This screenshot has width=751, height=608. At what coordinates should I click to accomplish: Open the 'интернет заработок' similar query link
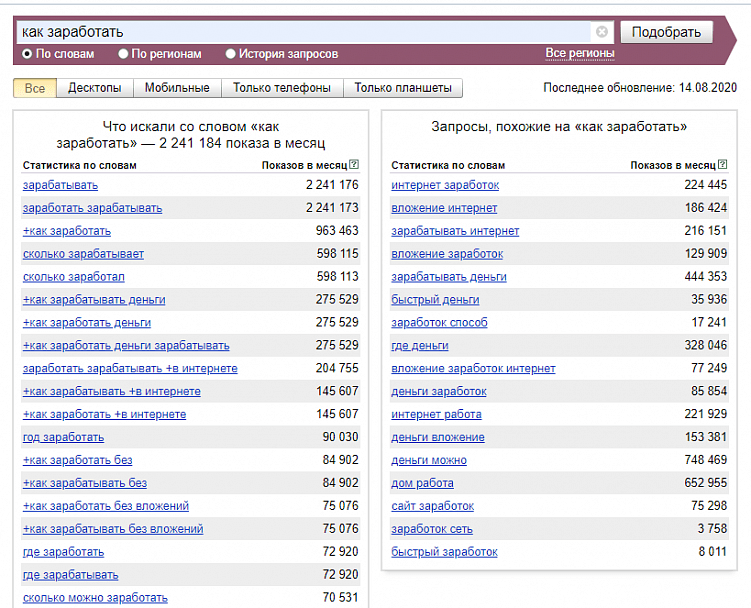445,185
